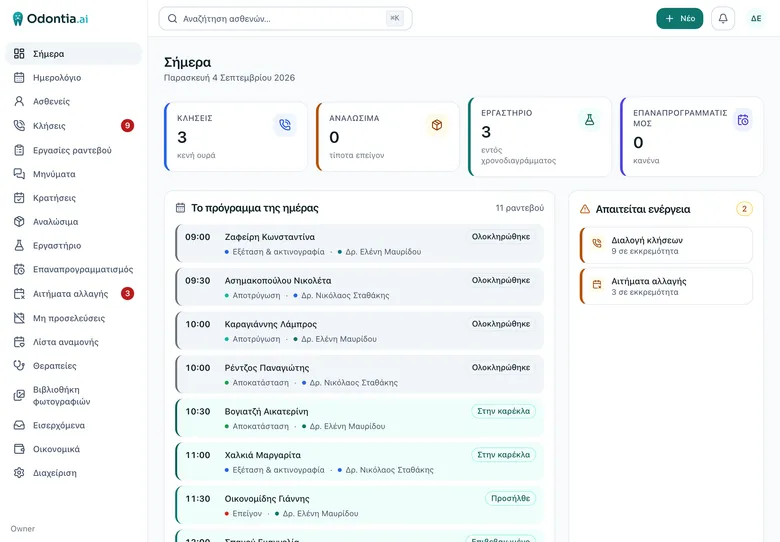Open the ΔΕ user avatar menu
The height and width of the screenshot is (542, 780).
pyautogui.click(x=756, y=18)
